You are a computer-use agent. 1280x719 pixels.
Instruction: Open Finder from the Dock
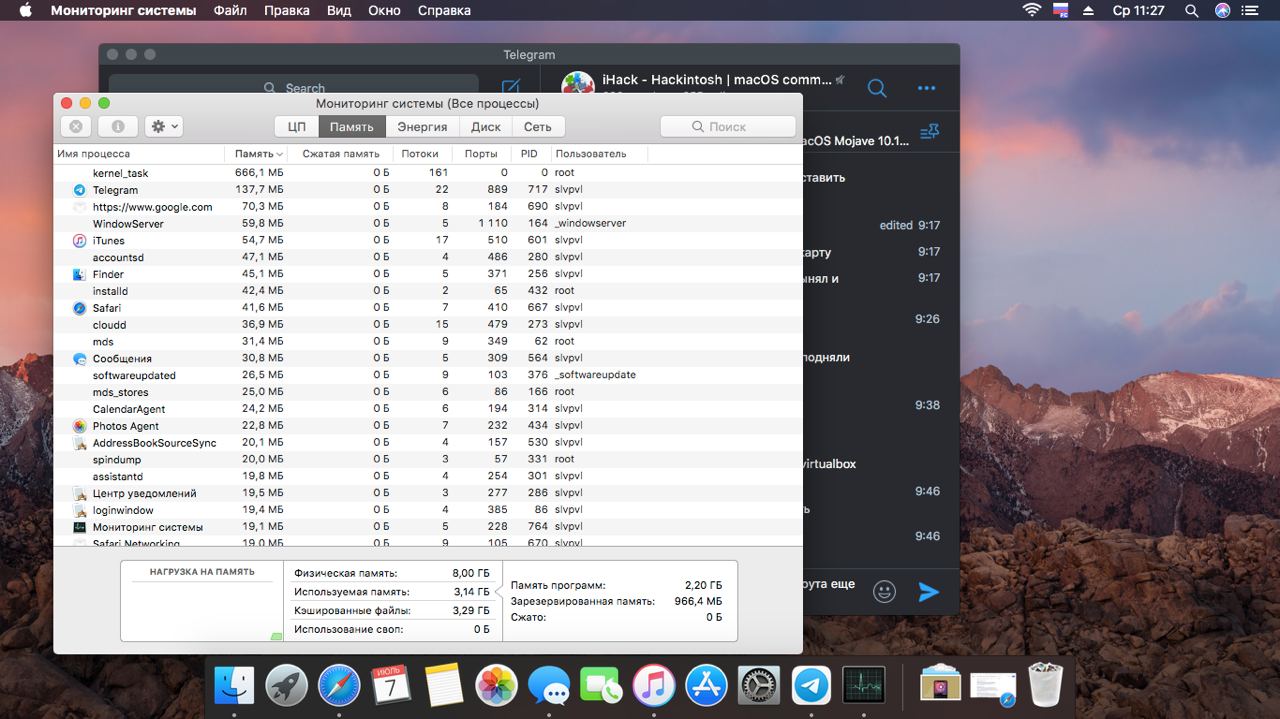(x=234, y=685)
